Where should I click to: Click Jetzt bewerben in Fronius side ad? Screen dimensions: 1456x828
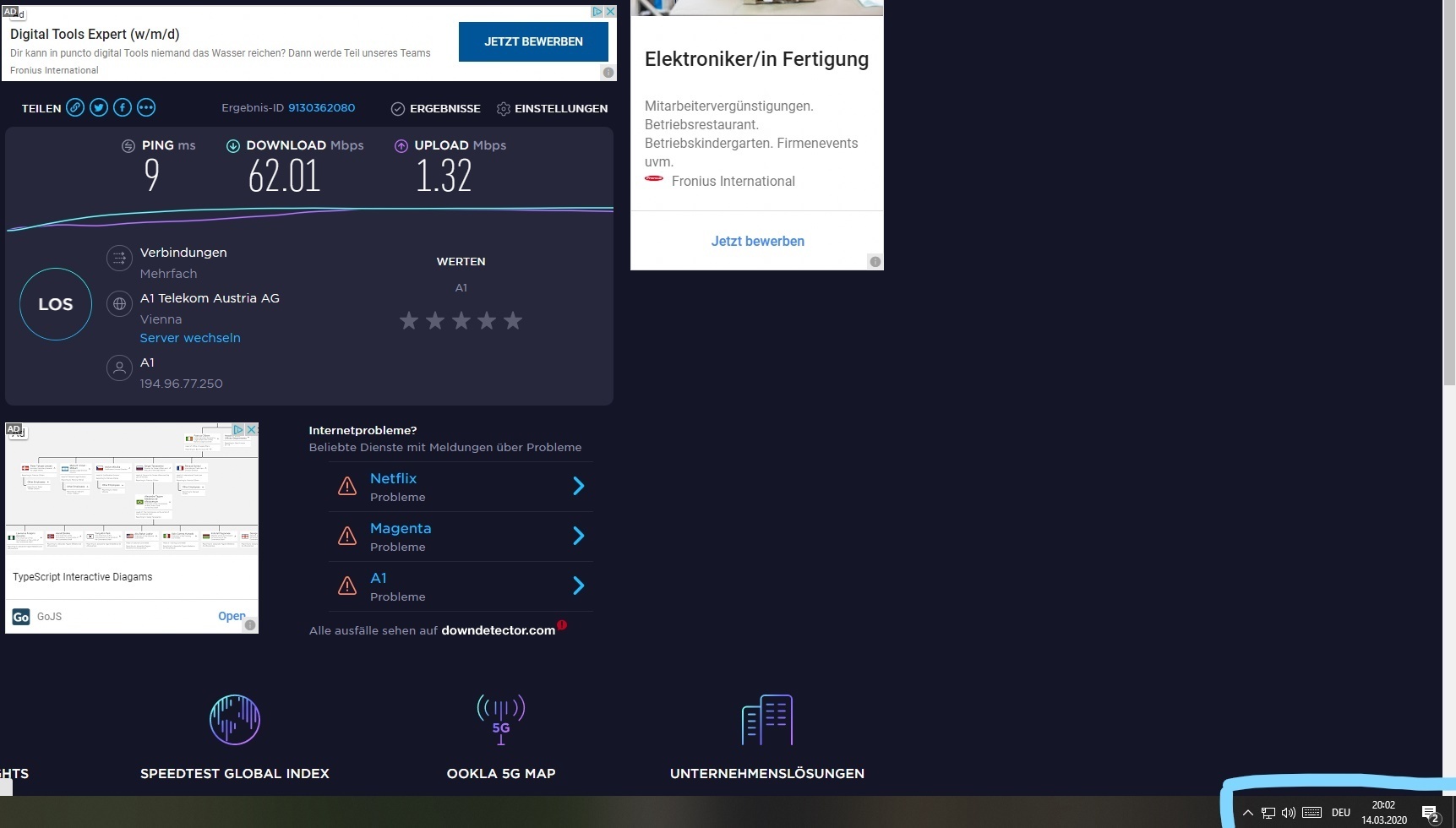pyautogui.click(x=757, y=241)
